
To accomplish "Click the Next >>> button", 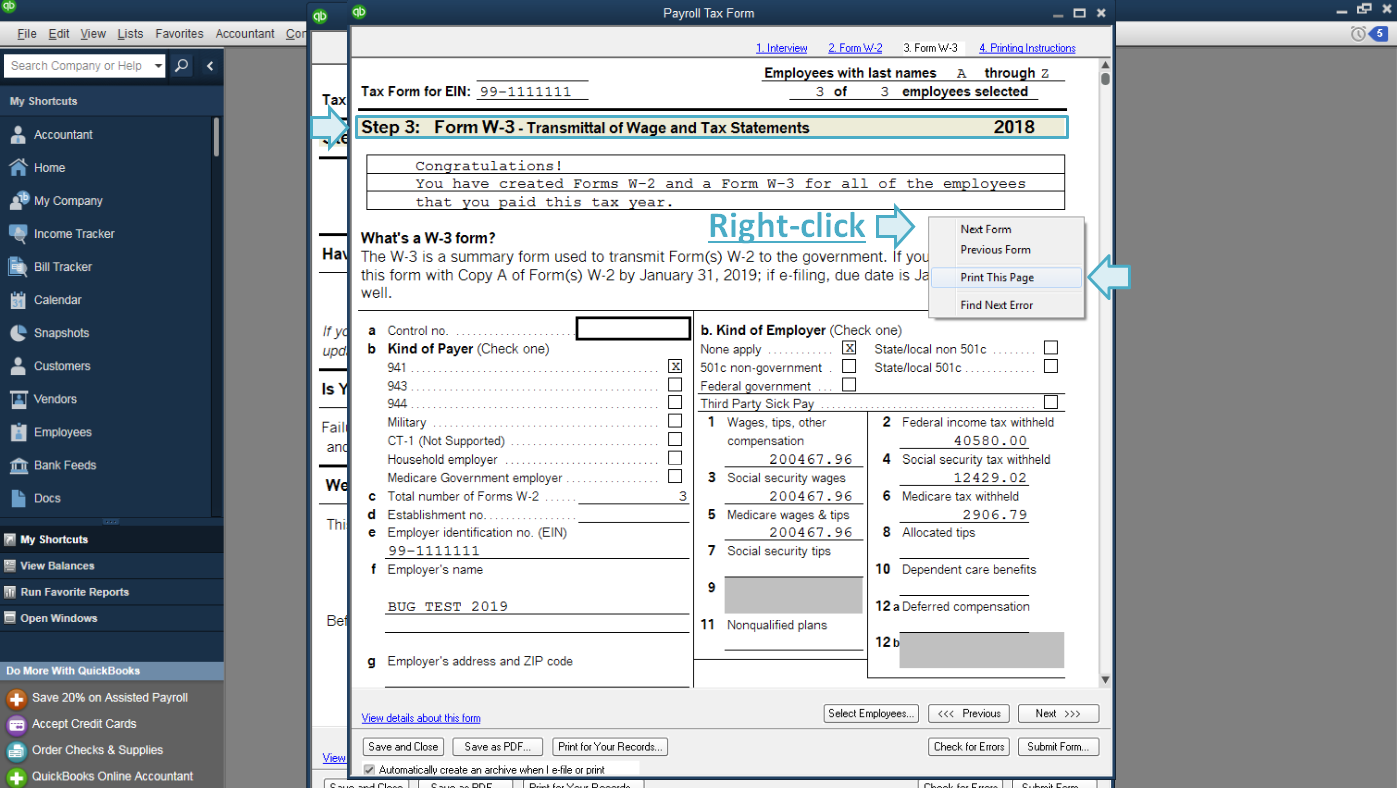I will click(1059, 713).
